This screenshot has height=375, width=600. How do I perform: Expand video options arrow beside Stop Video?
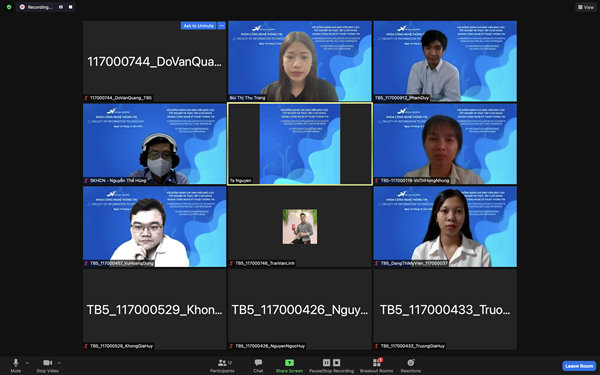(59, 363)
